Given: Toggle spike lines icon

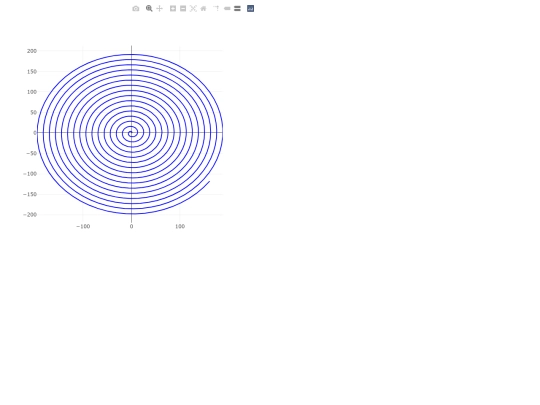Looking at the screenshot, I should tap(216, 9).
